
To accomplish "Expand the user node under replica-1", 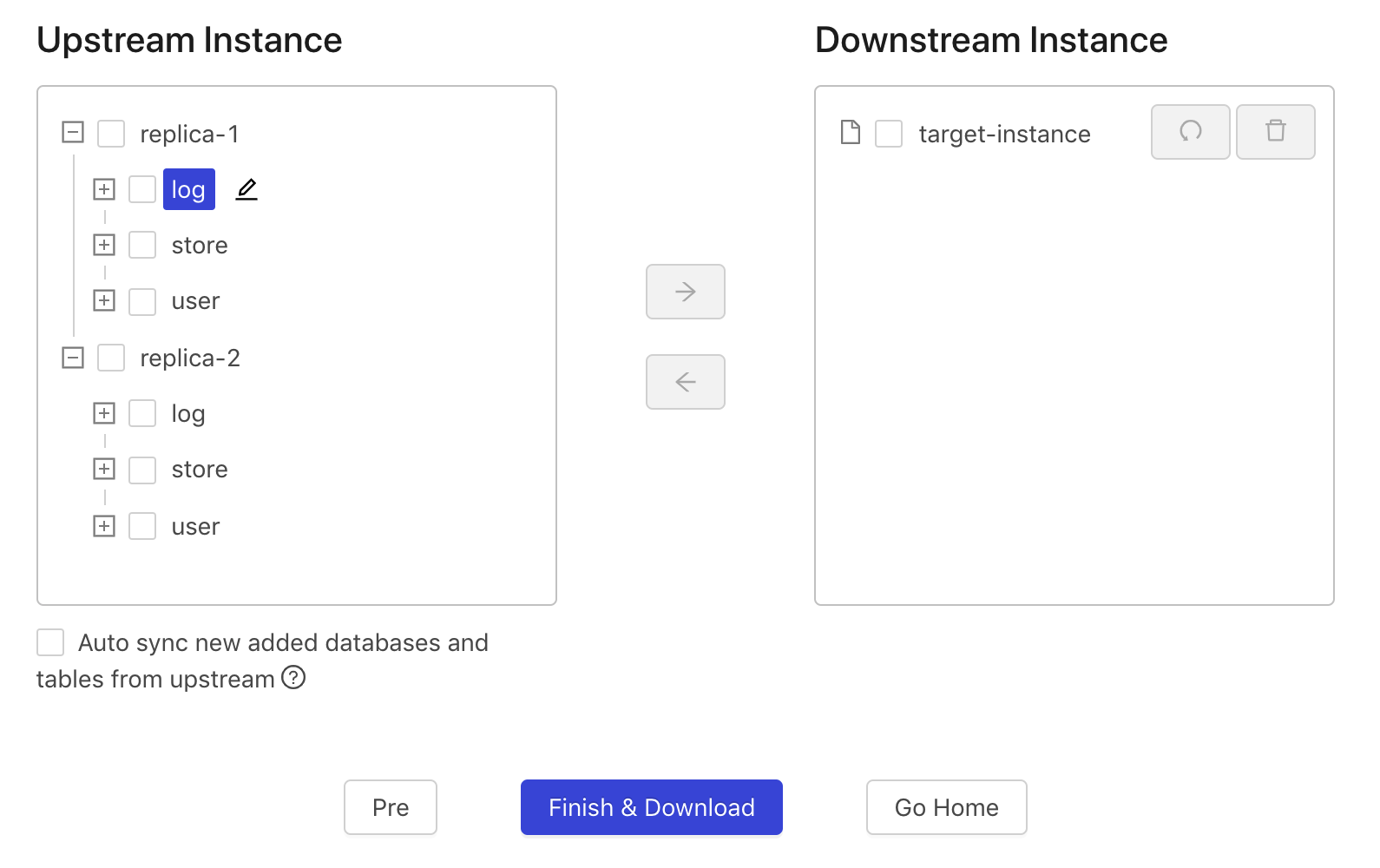I will tap(104, 300).
